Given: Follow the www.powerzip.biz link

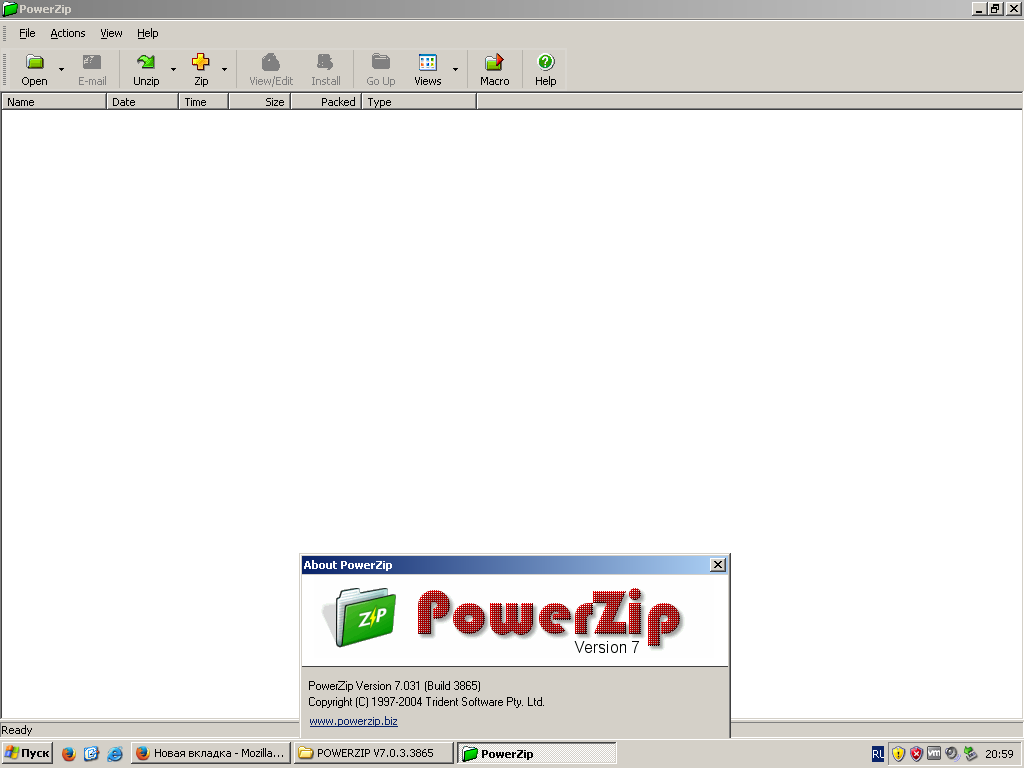Looking at the screenshot, I should pos(353,721).
